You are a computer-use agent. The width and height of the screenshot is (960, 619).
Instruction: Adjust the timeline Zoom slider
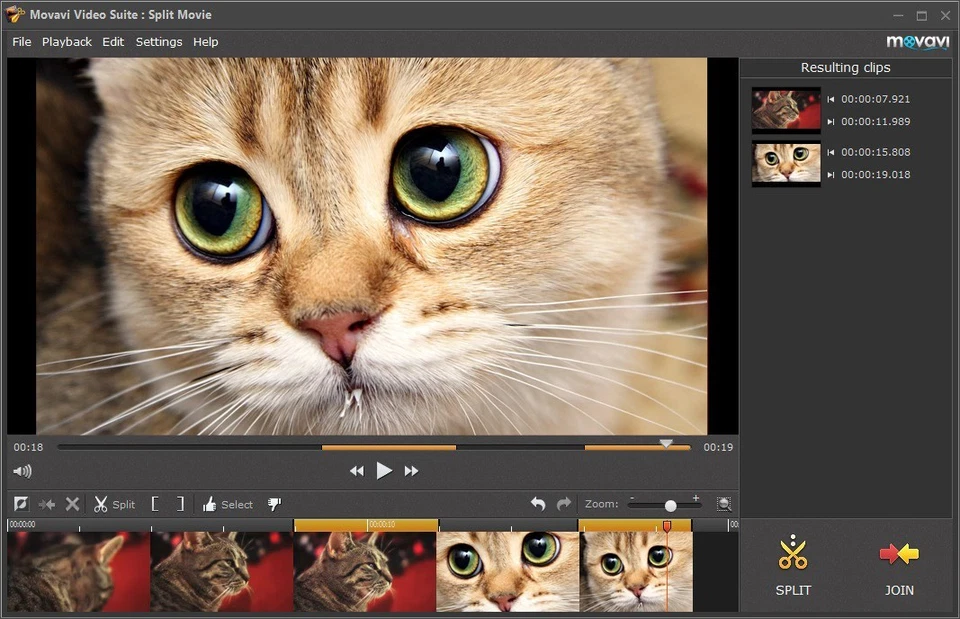(x=670, y=505)
